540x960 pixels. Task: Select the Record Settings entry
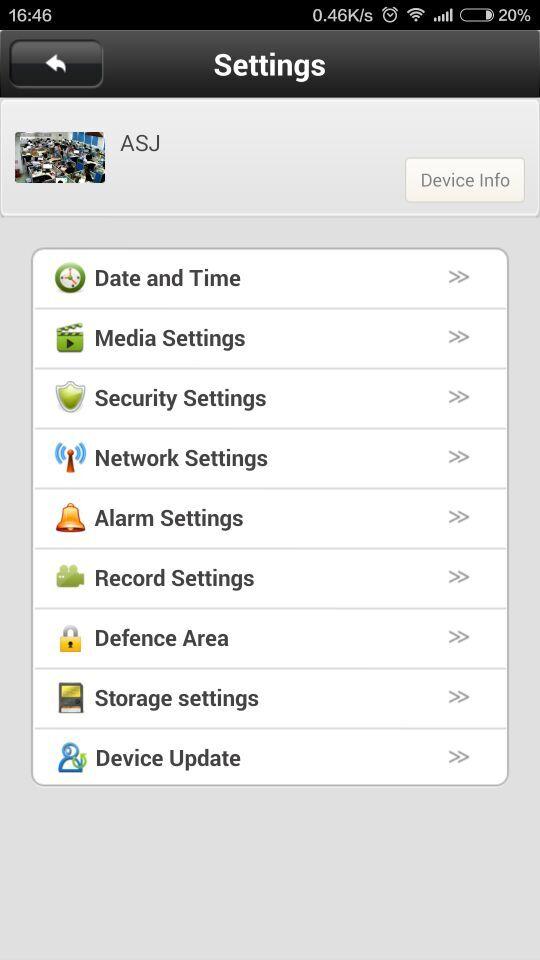point(270,579)
